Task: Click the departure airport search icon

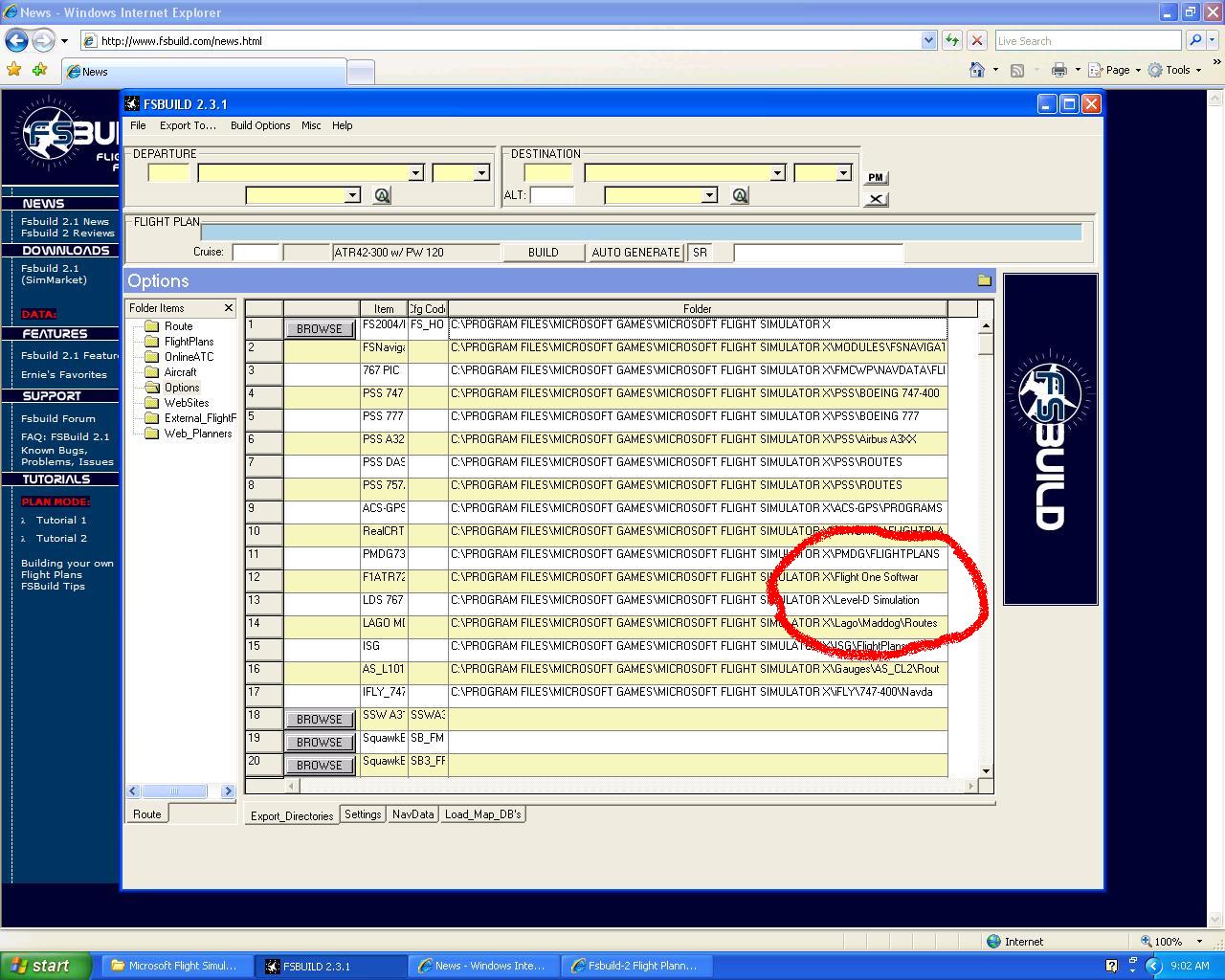Action: point(382,195)
